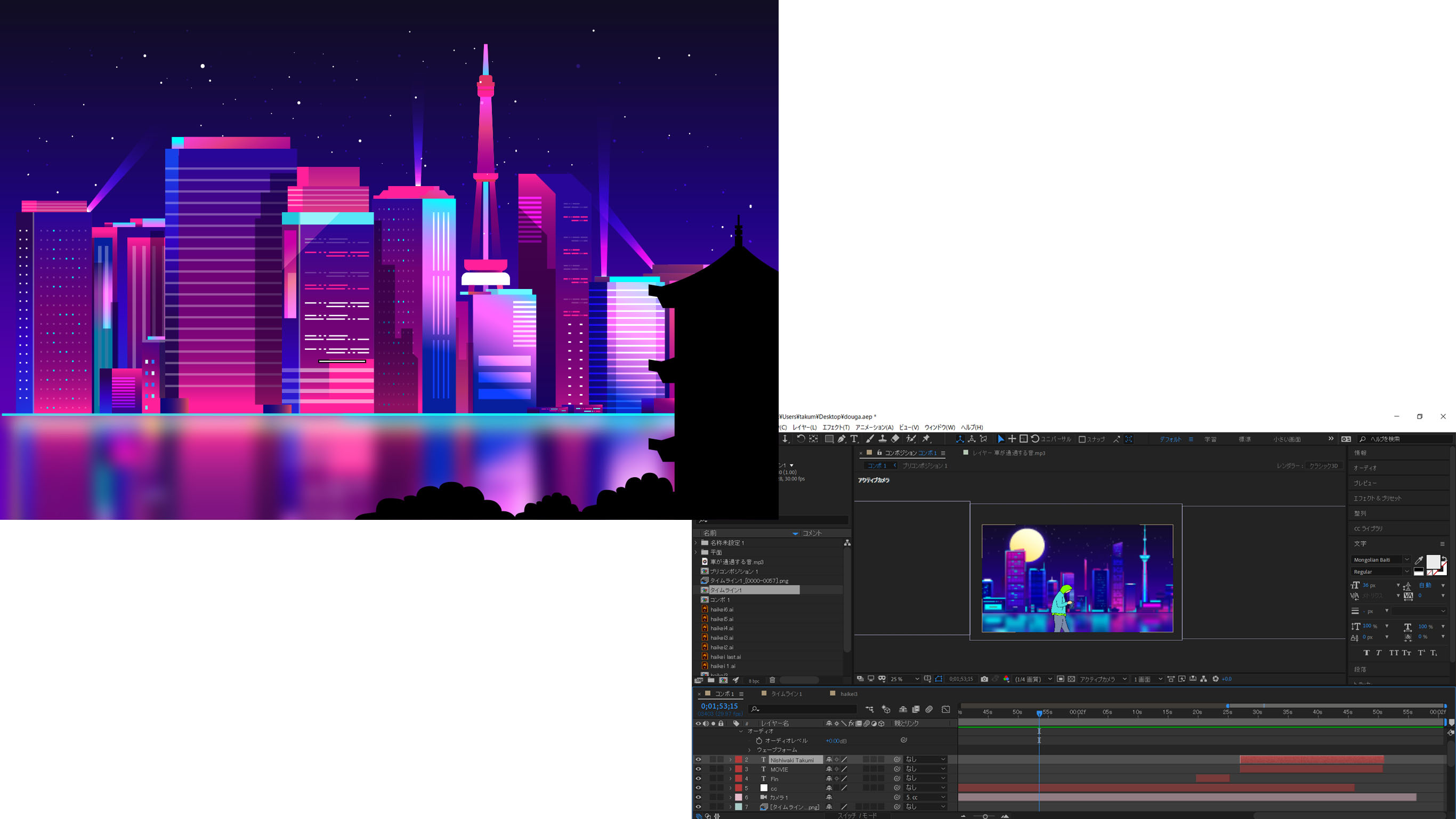The width and height of the screenshot is (1456, 819).
Task: Open composition mini-flowchart in timeline
Action: coord(869,709)
